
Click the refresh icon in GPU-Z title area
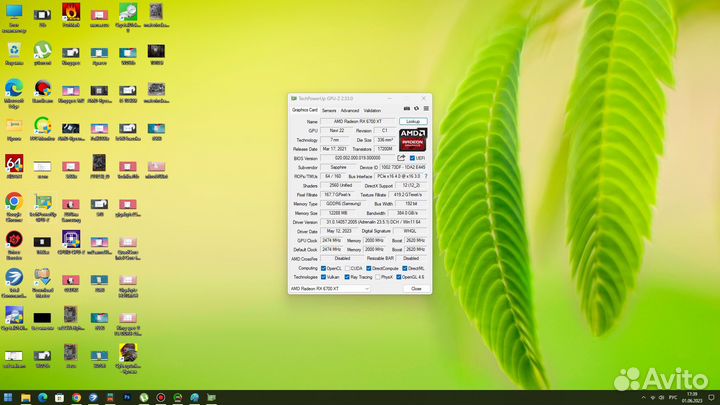[415, 110]
